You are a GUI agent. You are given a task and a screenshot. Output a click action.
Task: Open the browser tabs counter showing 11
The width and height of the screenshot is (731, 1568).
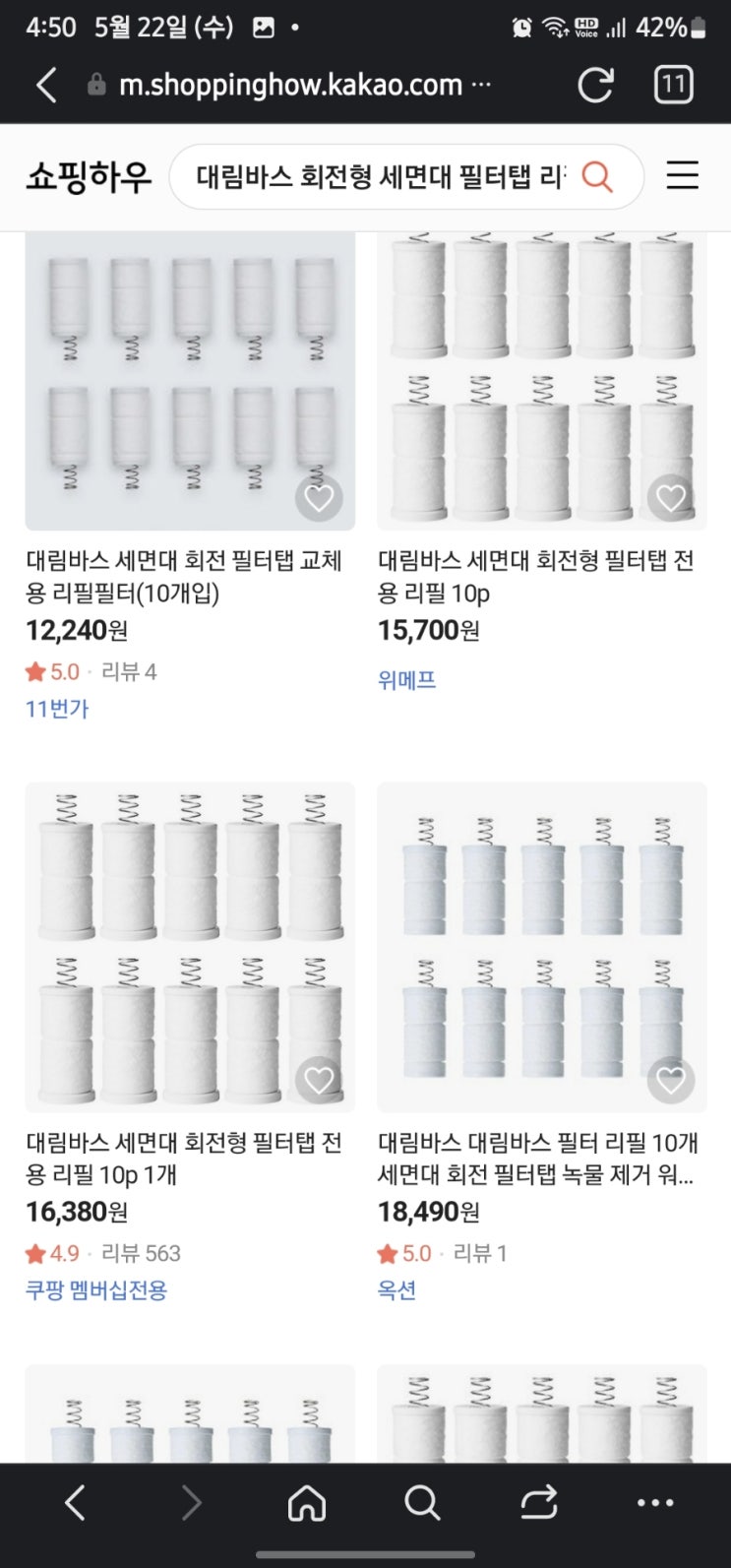[674, 85]
